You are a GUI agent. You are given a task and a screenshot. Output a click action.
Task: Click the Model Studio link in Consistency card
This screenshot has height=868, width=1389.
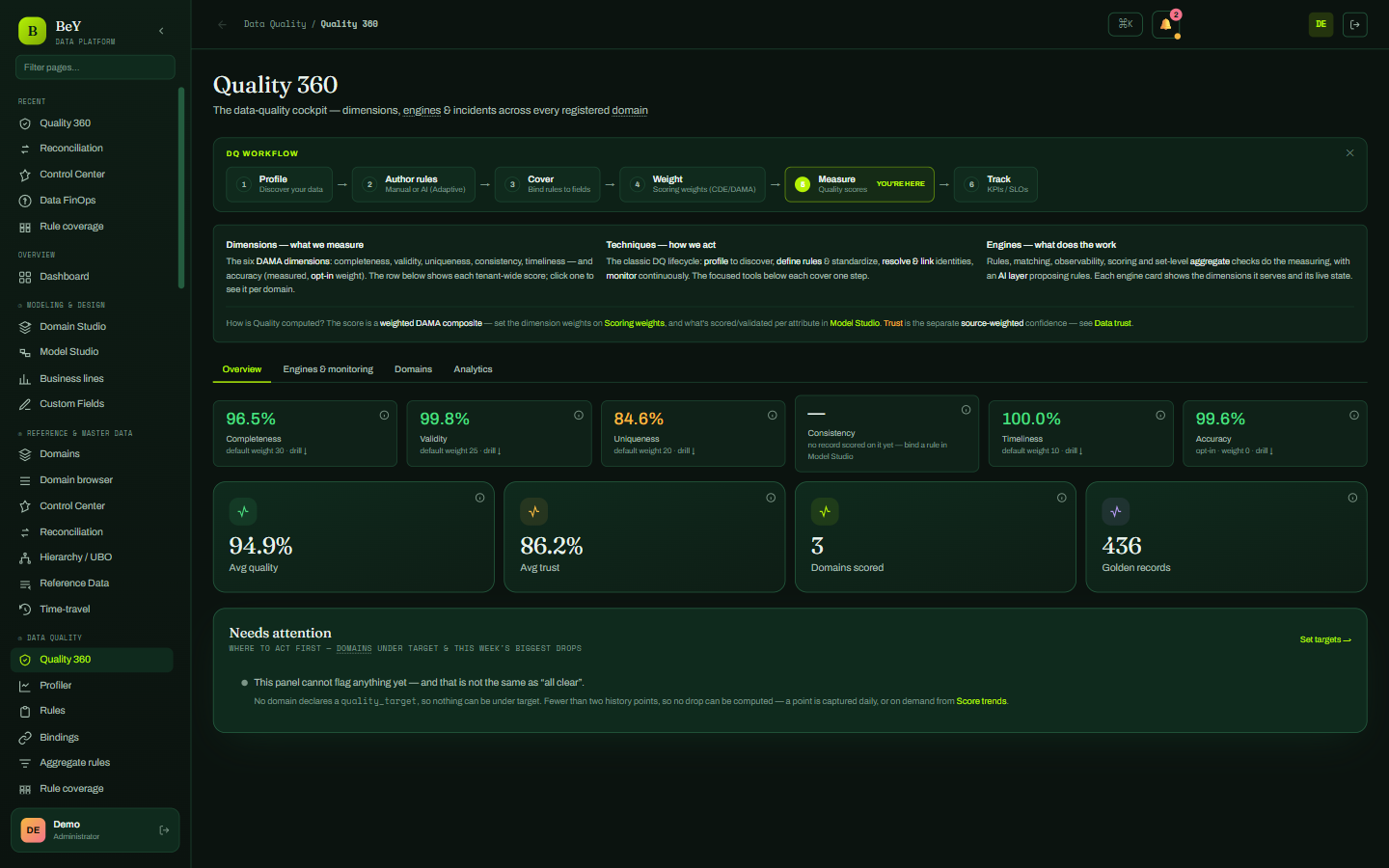coord(831,457)
